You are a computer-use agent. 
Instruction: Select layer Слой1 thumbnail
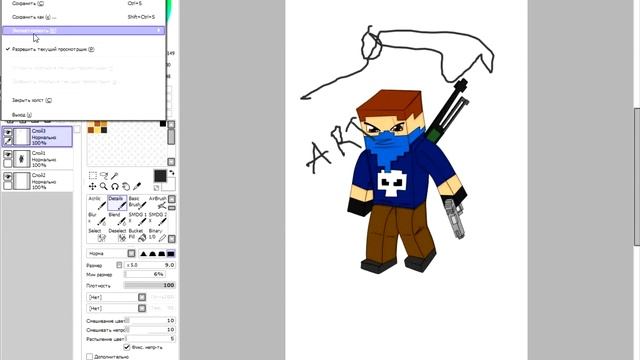22,159
